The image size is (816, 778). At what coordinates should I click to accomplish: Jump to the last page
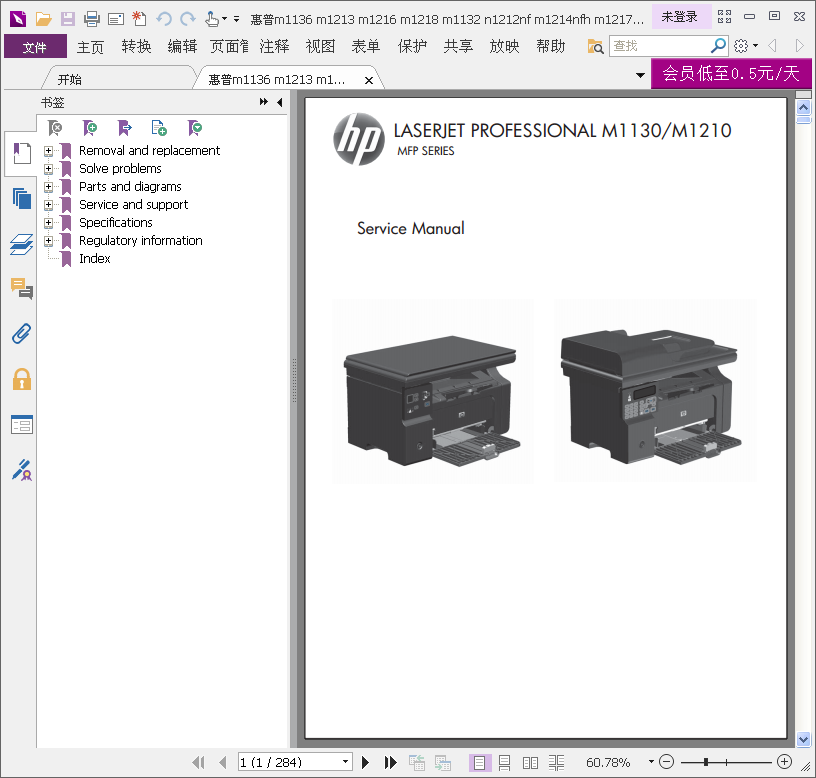[390, 762]
